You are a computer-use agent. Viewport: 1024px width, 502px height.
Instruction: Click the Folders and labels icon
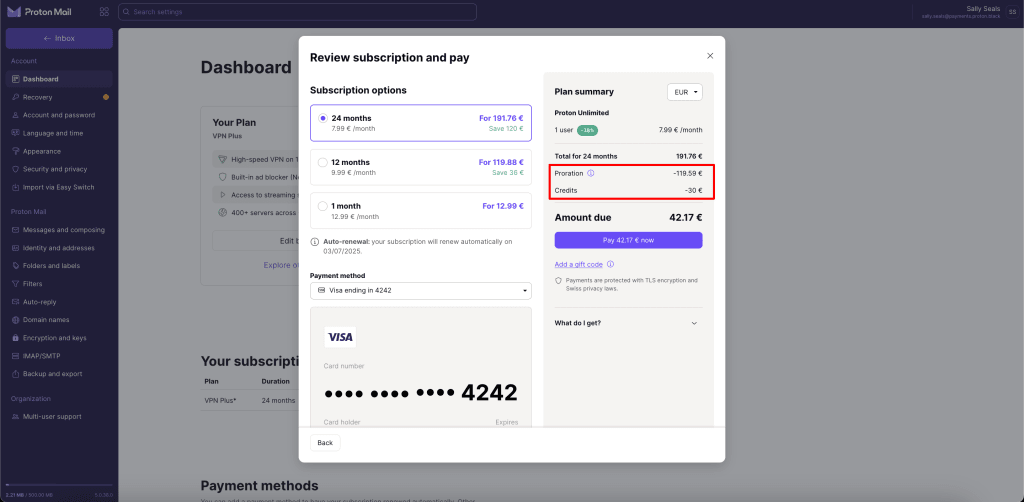(16, 266)
